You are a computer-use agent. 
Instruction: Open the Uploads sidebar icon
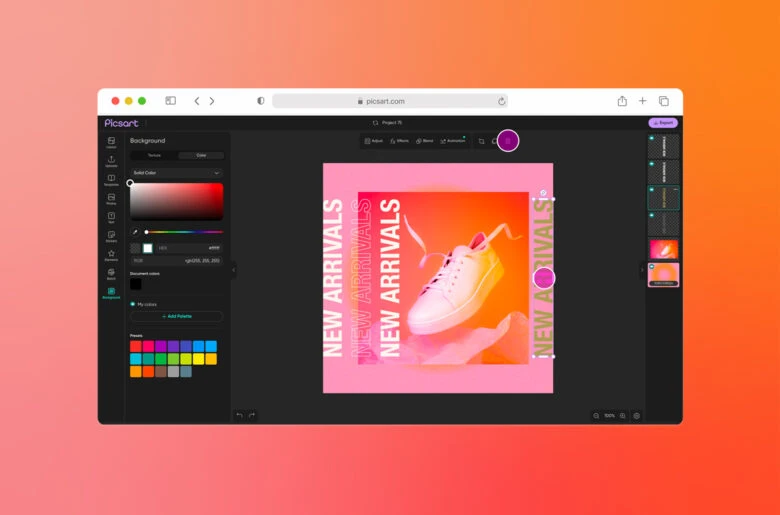click(111, 161)
